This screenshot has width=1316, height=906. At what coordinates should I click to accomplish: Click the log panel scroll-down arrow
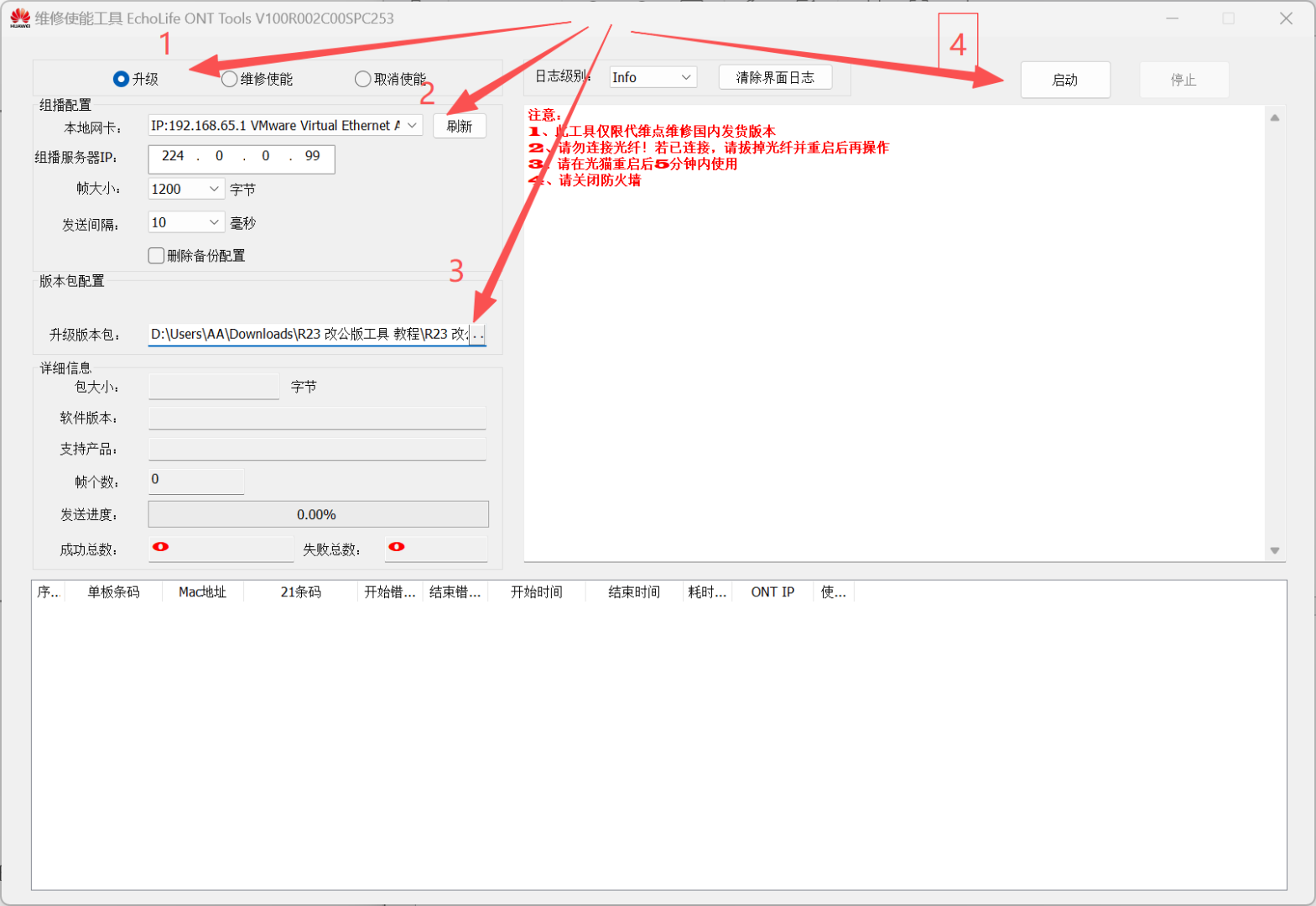1275,550
